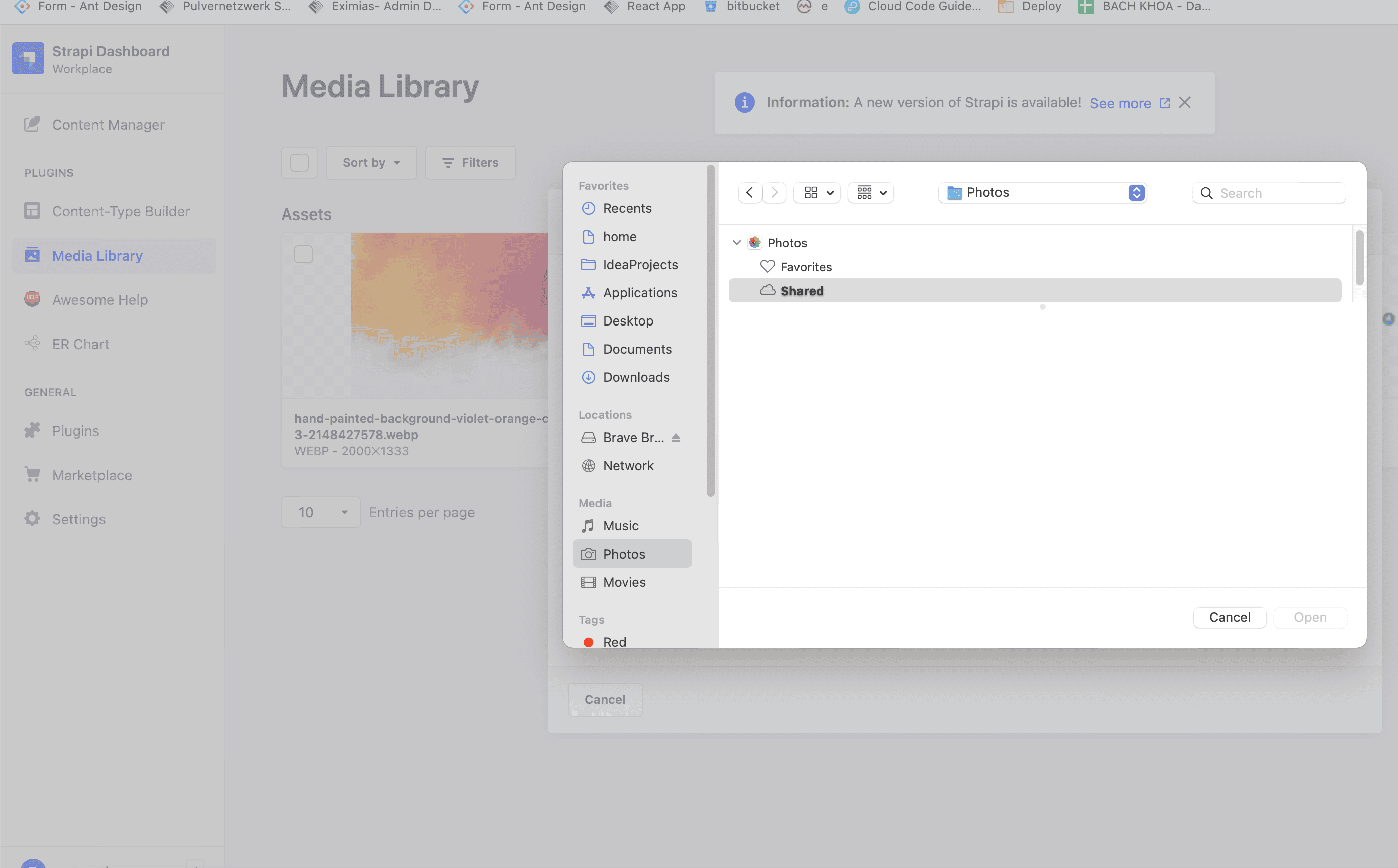Check the webp asset card checkbox

[303, 254]
